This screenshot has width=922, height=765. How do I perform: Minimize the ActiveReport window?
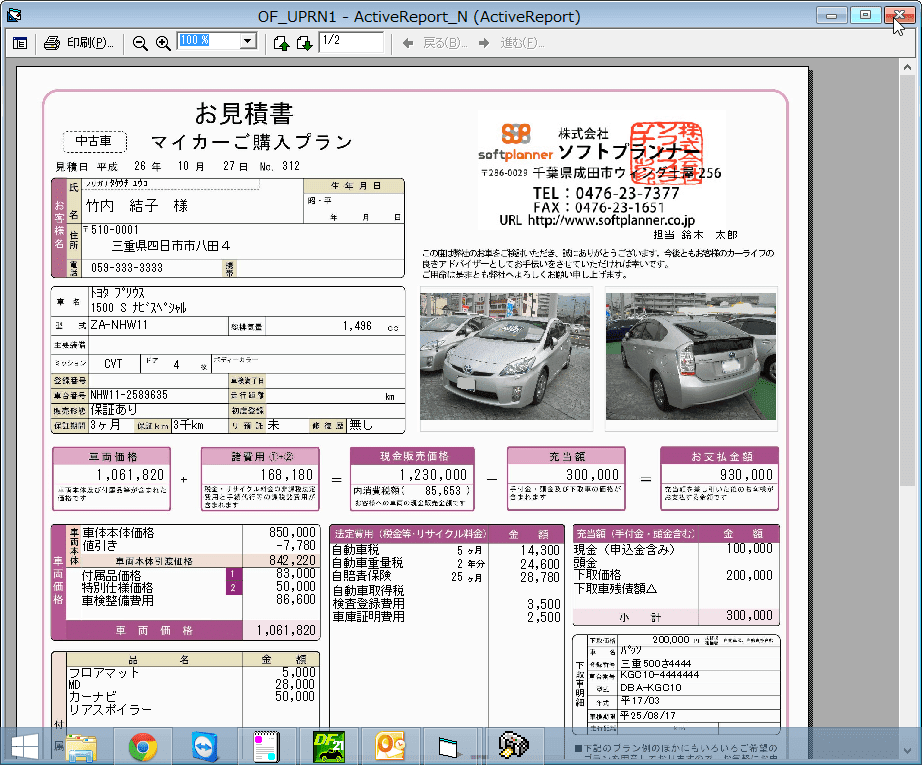(x=831, y=15)
